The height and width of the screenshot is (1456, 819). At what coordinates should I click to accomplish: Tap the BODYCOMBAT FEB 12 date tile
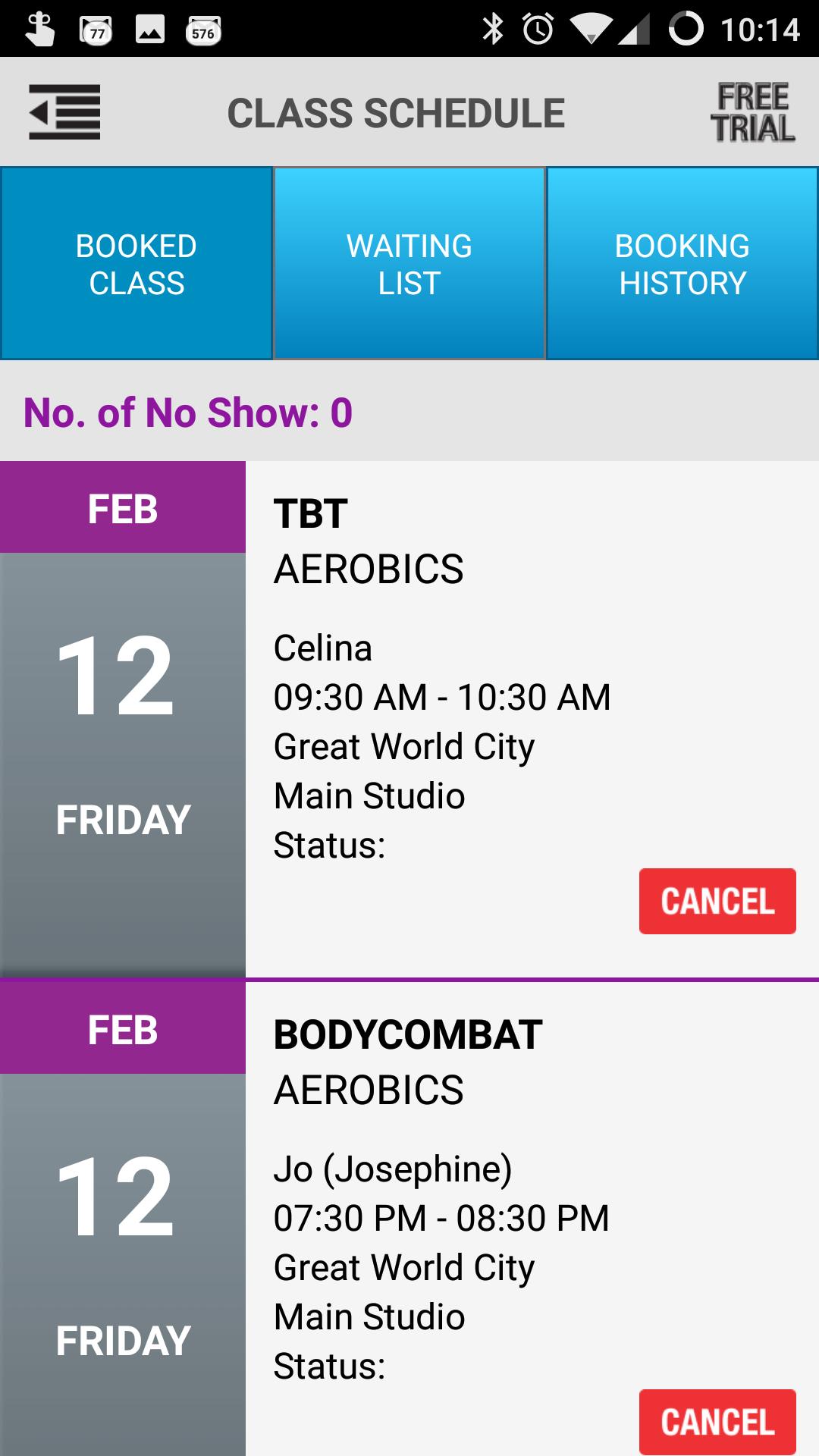tap(123, 1236)
